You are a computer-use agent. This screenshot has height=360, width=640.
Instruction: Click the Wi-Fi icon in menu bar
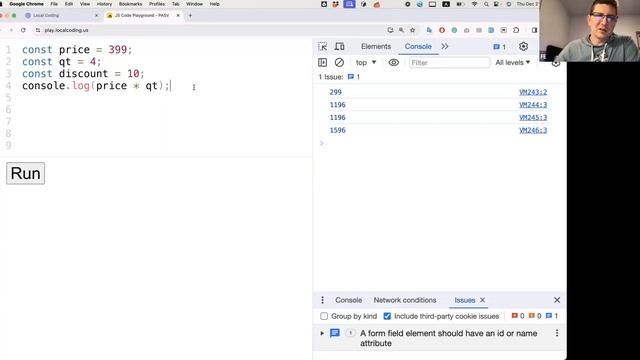474,4
